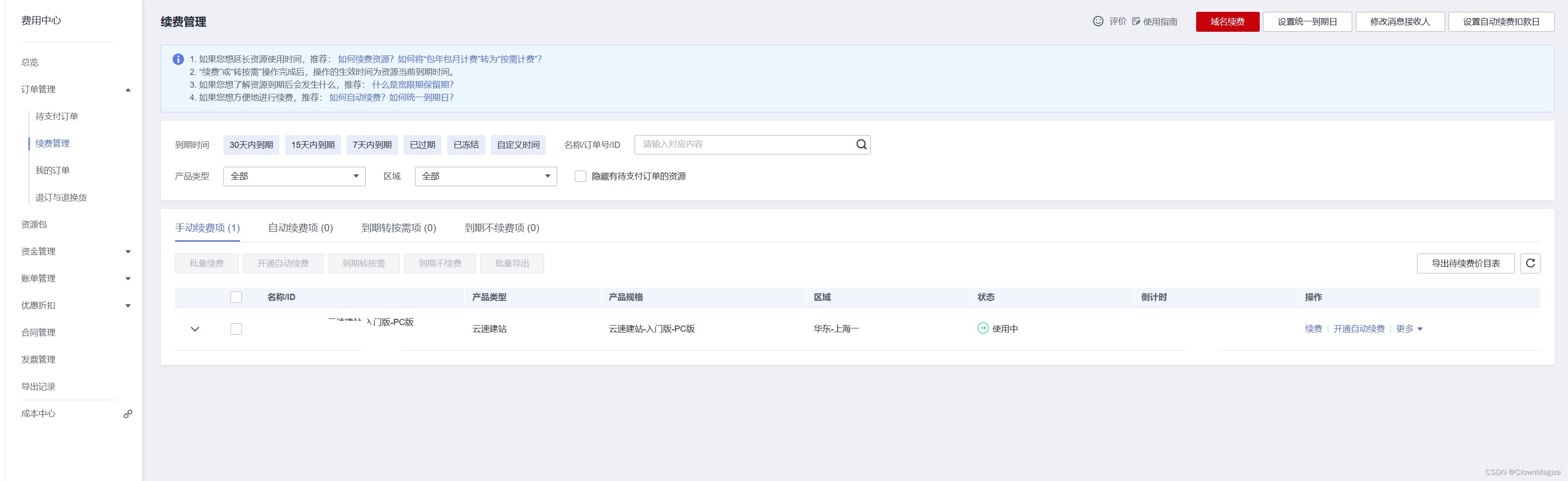
Task: Click the 到期不续费 button
Action: pyautogui.click(x=440, y=263)
